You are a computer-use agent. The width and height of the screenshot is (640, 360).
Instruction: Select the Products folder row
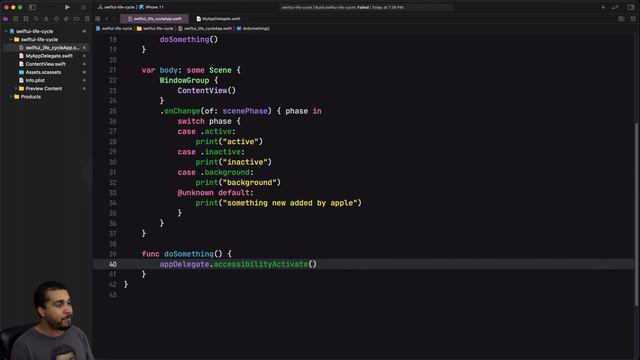[46, 97]
